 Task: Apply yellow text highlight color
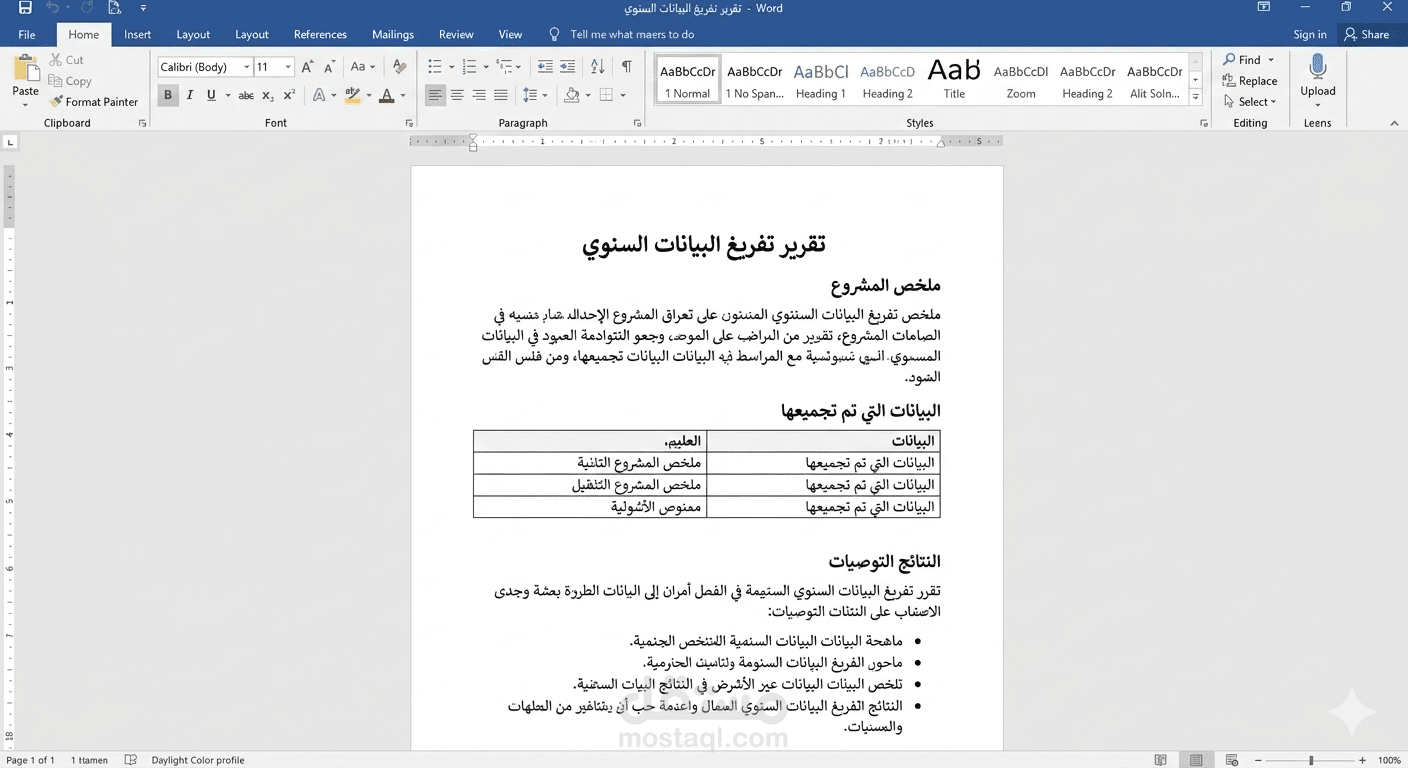coord(352,96)
